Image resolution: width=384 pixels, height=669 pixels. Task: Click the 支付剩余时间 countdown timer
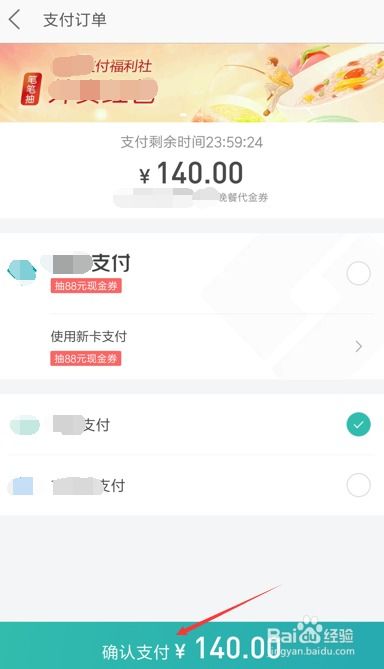[192, 142]
